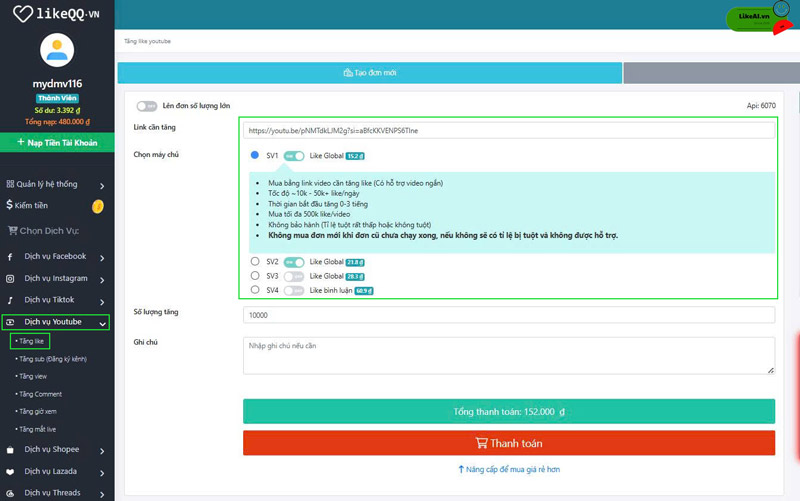
Task: Toggle Lên đơn số lượng lớn switch
Action: pos(146,106)
